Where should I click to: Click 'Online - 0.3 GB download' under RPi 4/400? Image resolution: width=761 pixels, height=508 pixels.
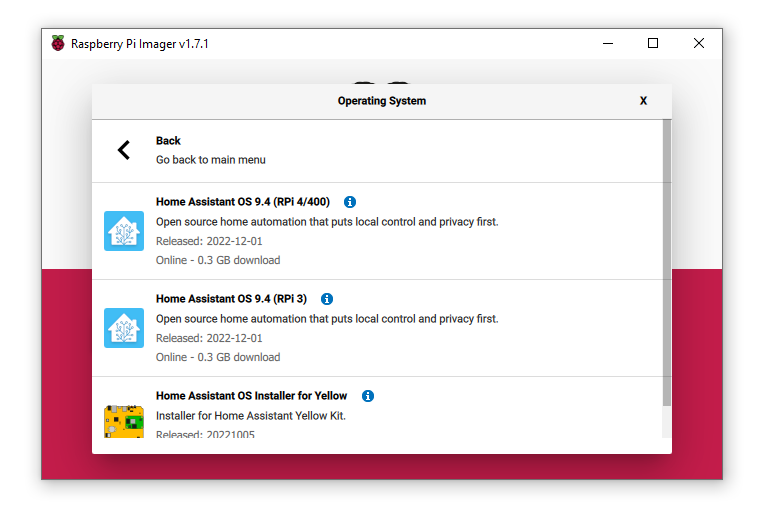coord(218,260)
